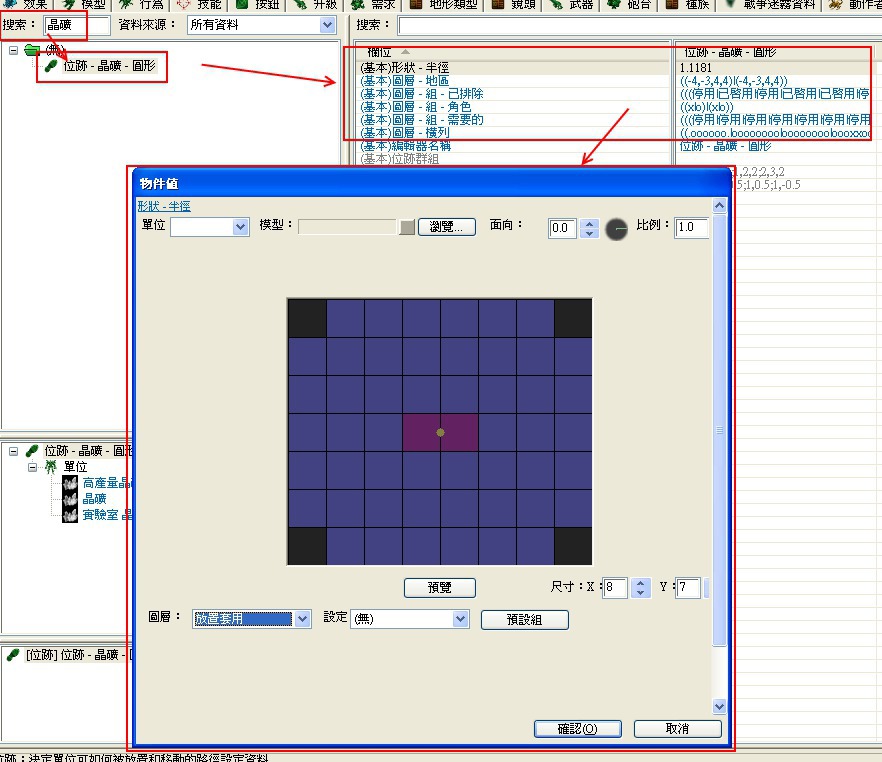Screen dimensions: 882x762
Task: Click the 尺寸 X field showing 8
Action: [x=615, y=588]
